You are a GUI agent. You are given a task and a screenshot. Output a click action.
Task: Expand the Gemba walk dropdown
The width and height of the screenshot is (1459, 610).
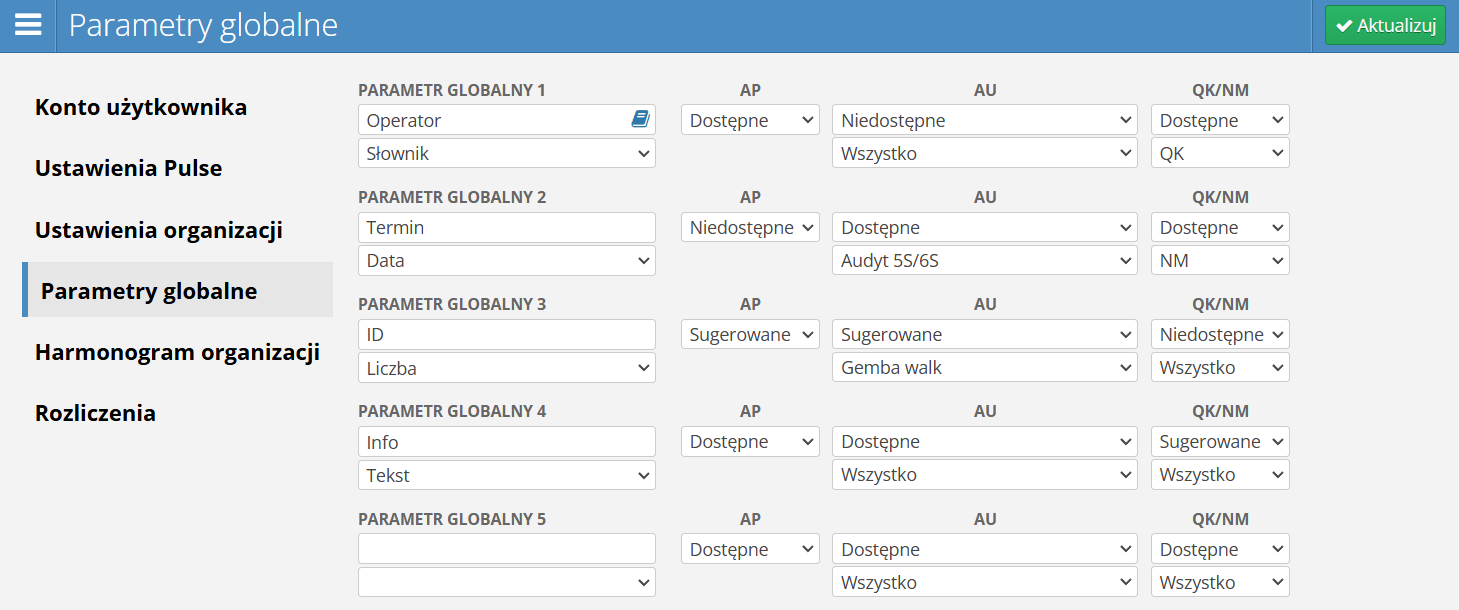pyautogui.click(x=984, y=368)
